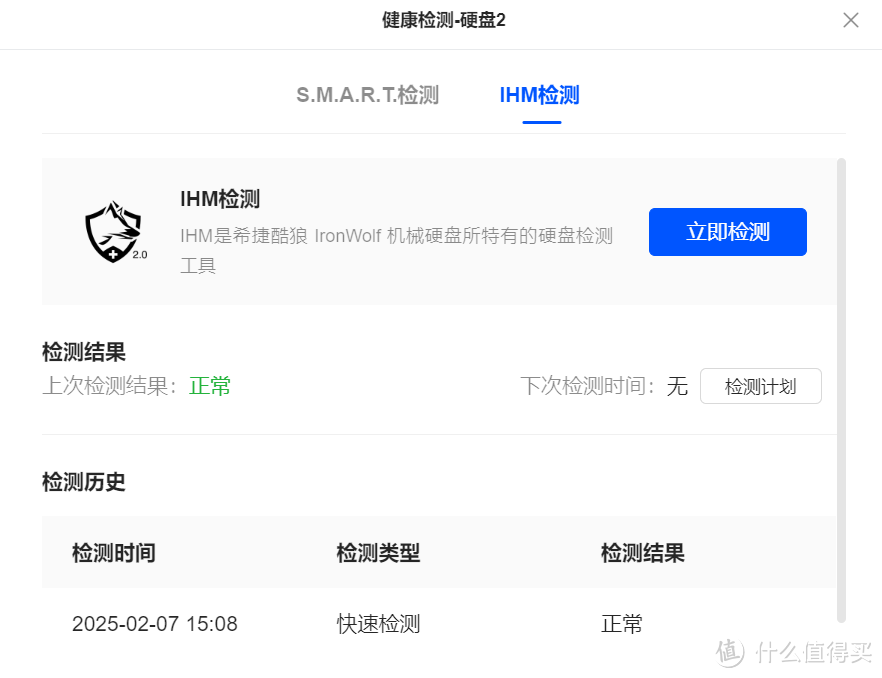Click the close X icon on the dialog
Image resolution: width=882 pixels, height=678 pixels.
[x=851, y=20]
